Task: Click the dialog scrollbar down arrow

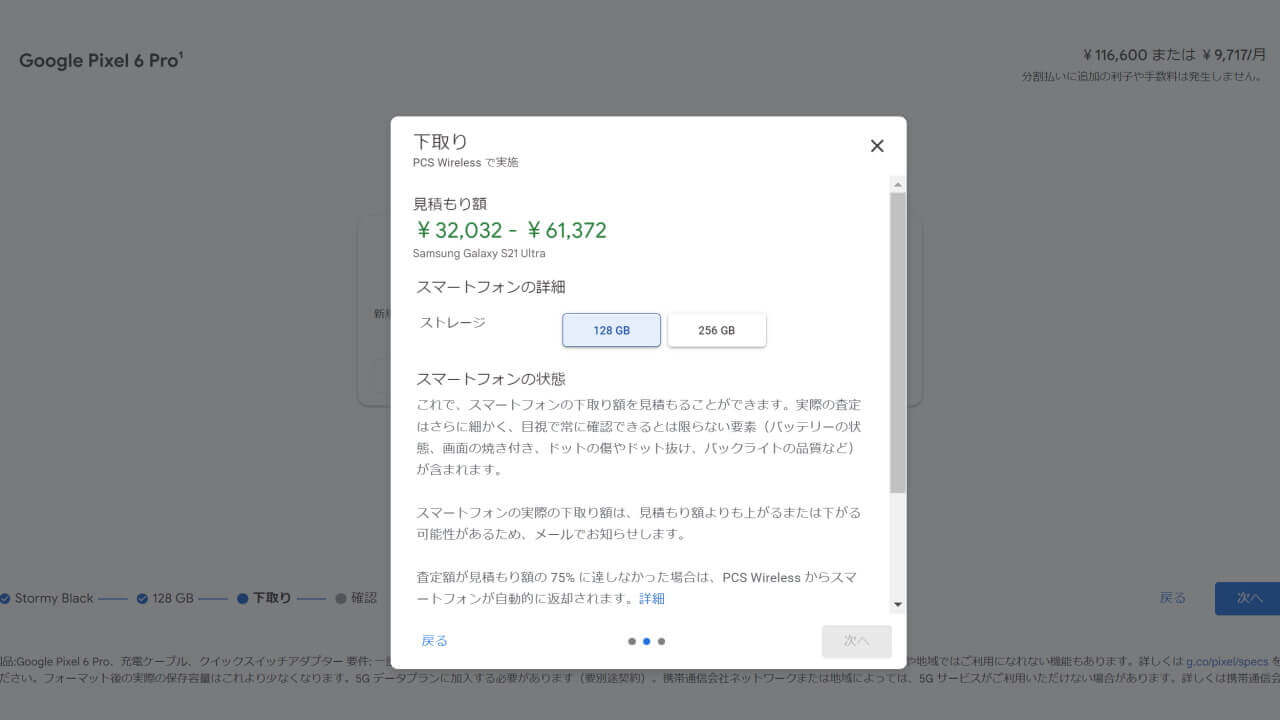Action: tap(897, 604)
